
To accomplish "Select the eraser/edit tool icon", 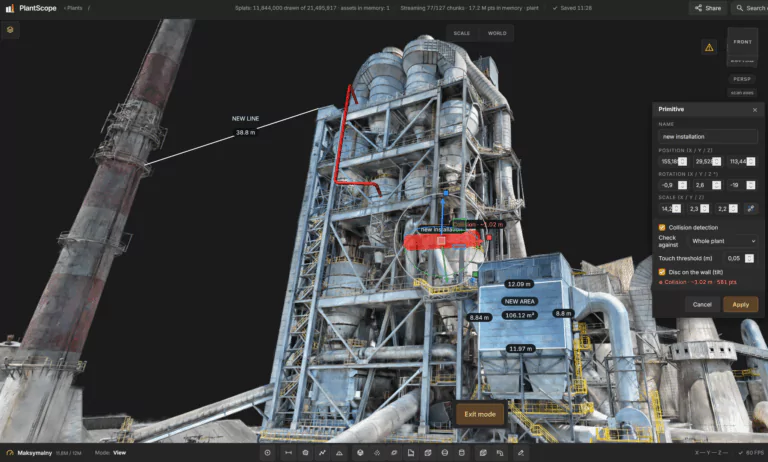I will pyautogui.click(x=521, y=453).
